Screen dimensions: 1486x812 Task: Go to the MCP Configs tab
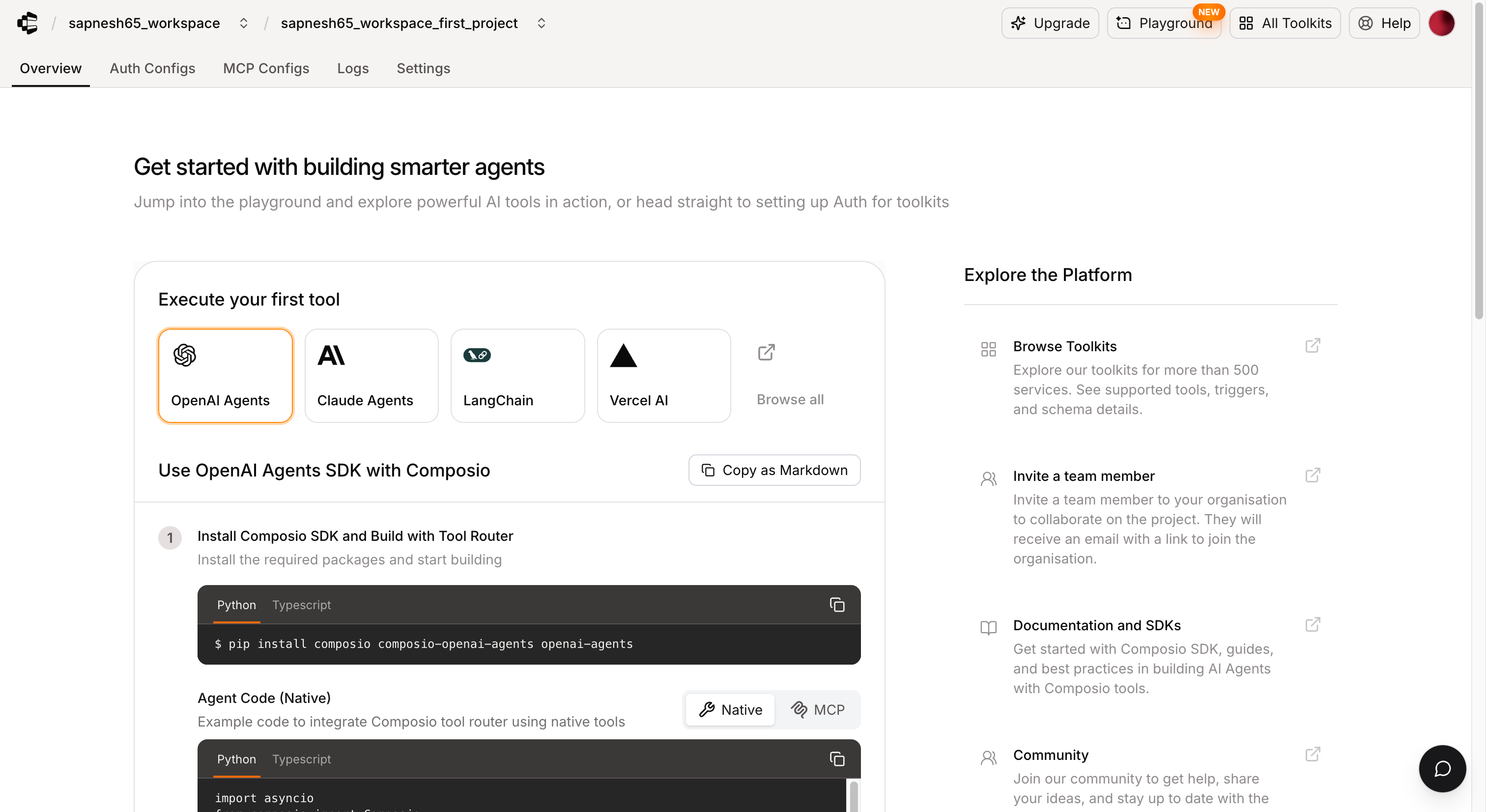click(266, 68)
